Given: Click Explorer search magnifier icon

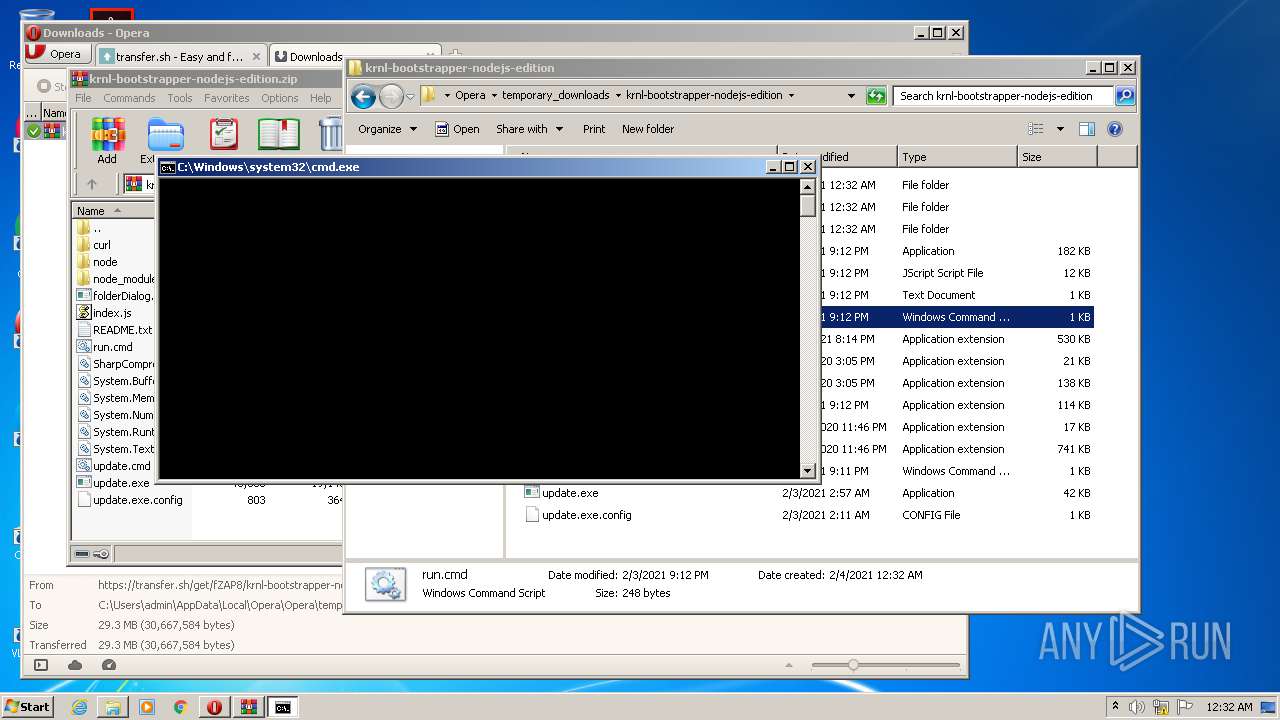Looking at the screenshot, I should 1125,96.
